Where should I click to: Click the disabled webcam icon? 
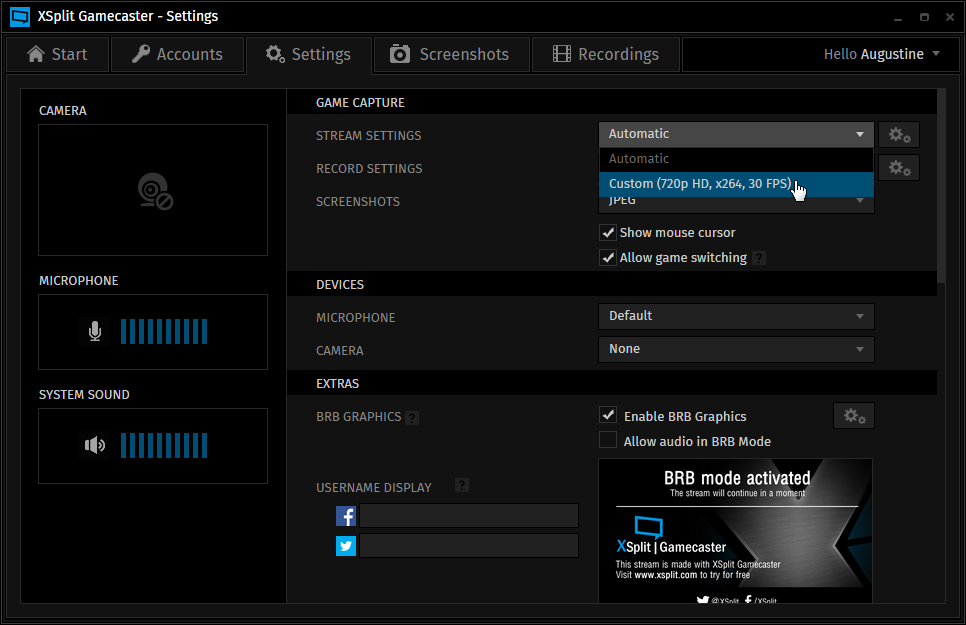(155, 192)
